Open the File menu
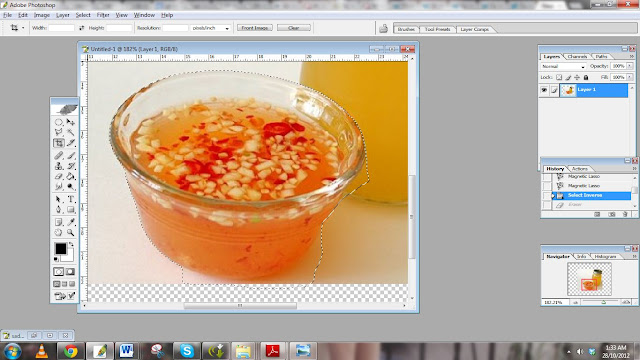This screenshot has height=360, width=640. tap(7, 15)
